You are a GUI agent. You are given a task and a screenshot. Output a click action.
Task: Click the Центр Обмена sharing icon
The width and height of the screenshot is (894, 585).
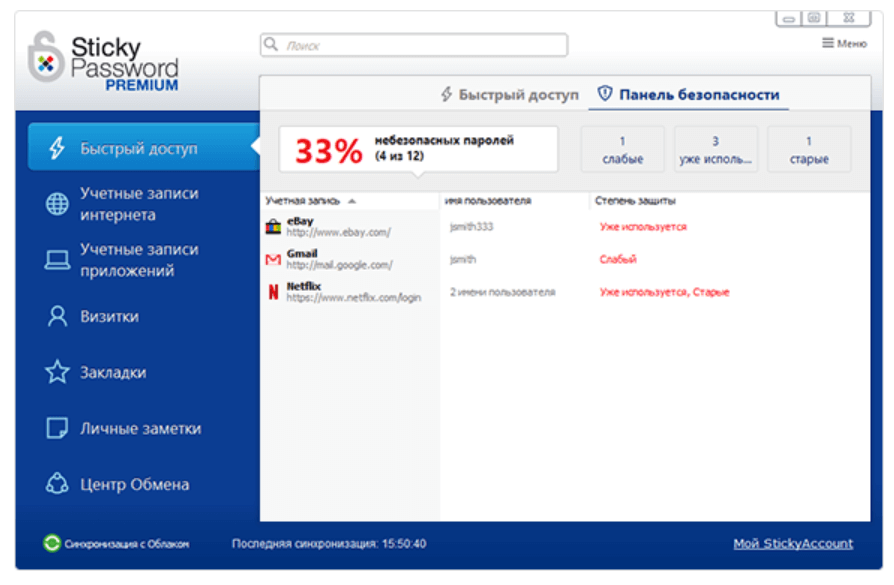pos(57,484)
